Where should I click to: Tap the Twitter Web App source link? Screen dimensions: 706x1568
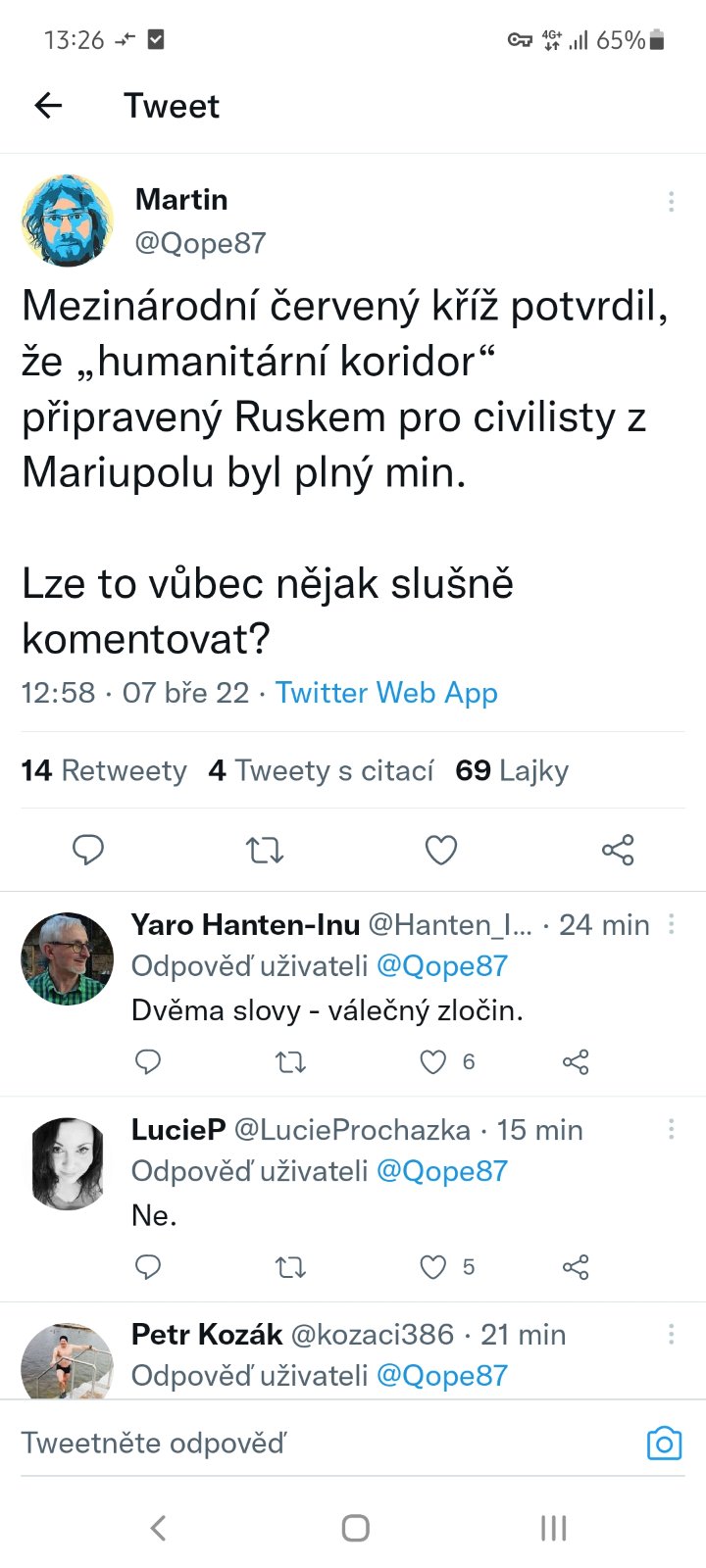[386, 693]
